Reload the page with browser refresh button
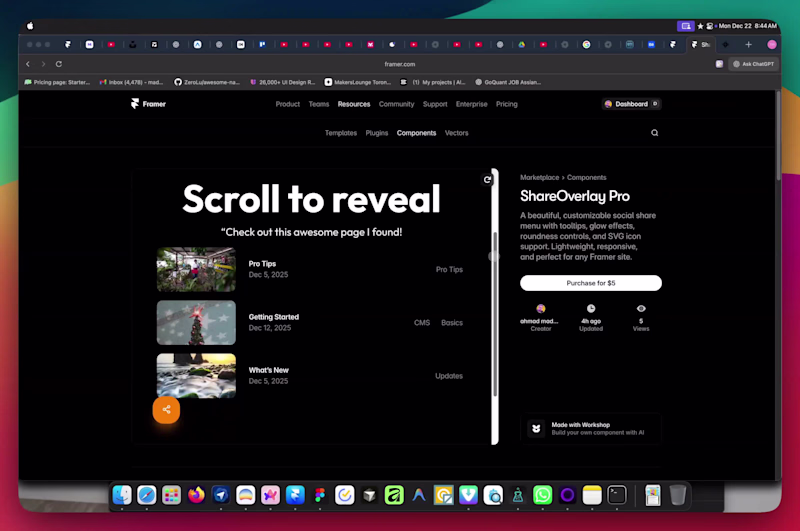The width and height of the screenshot is (800, 531). coord(59,64)
